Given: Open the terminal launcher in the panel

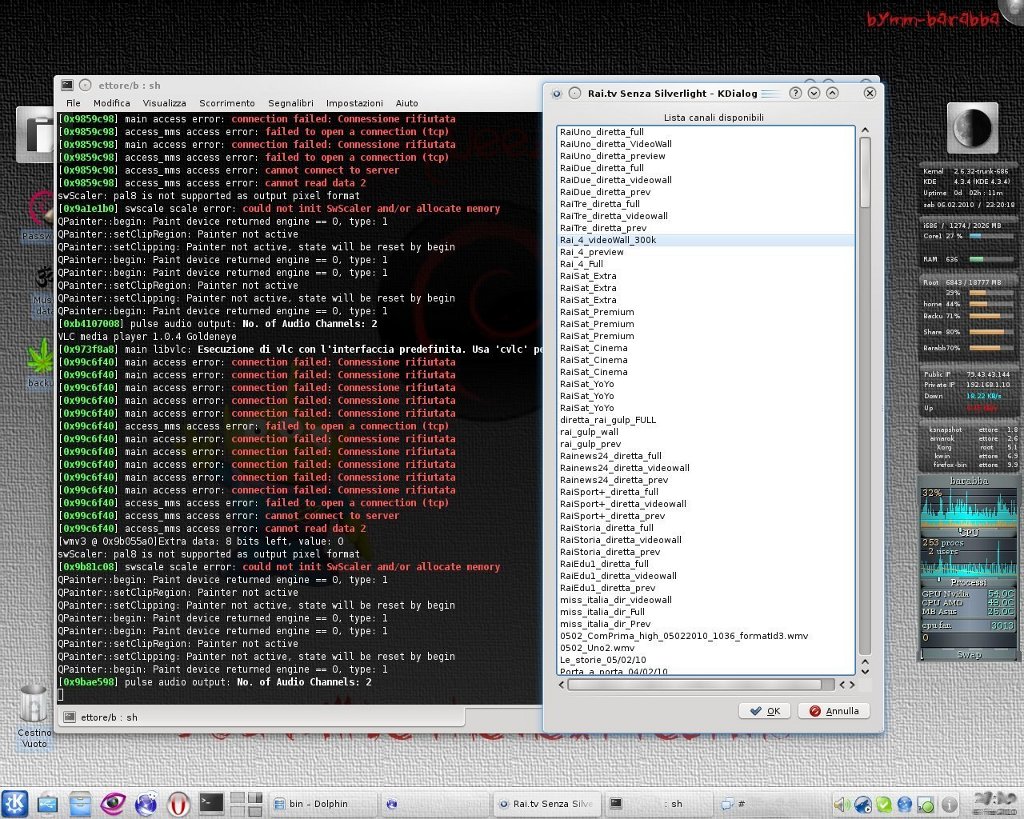Looking at the screenshot, I should pyautogui.click(x=211, y=802).
